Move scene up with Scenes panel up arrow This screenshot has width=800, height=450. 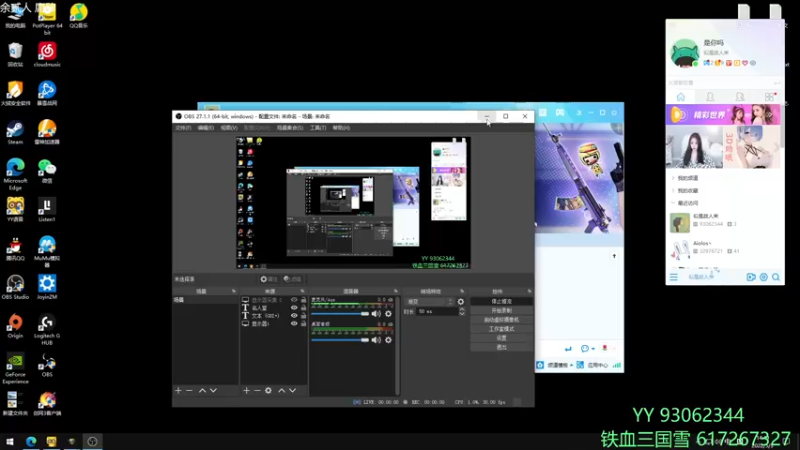pos(202,390)
